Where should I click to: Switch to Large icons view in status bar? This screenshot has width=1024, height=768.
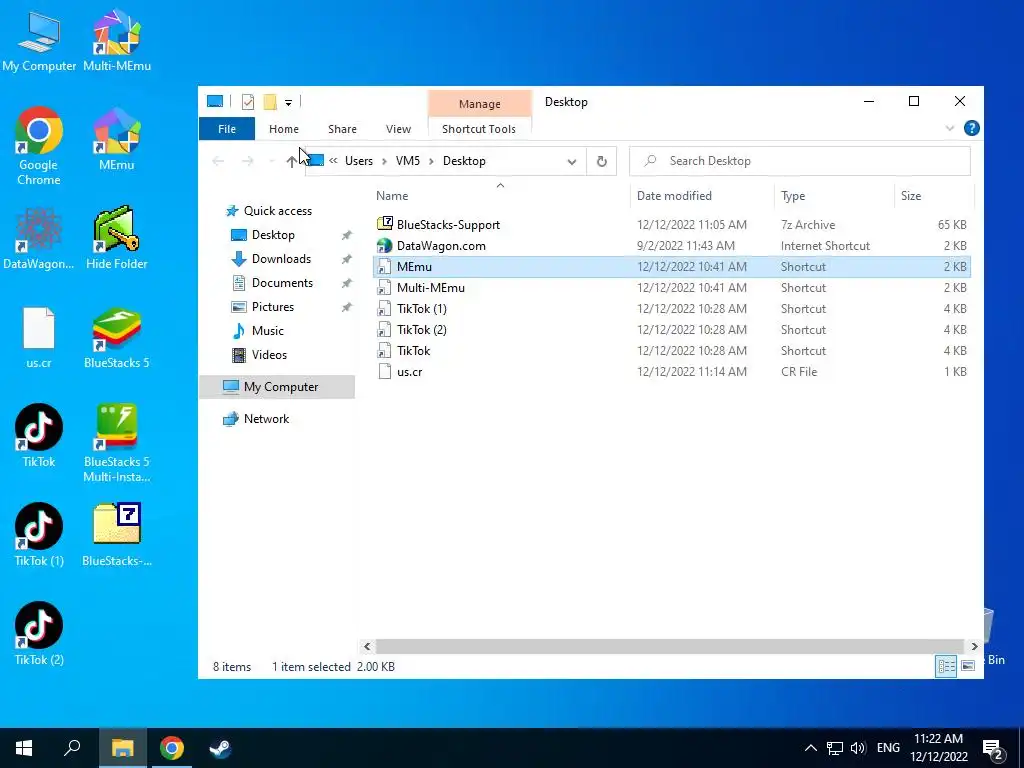tap(968, 665)
